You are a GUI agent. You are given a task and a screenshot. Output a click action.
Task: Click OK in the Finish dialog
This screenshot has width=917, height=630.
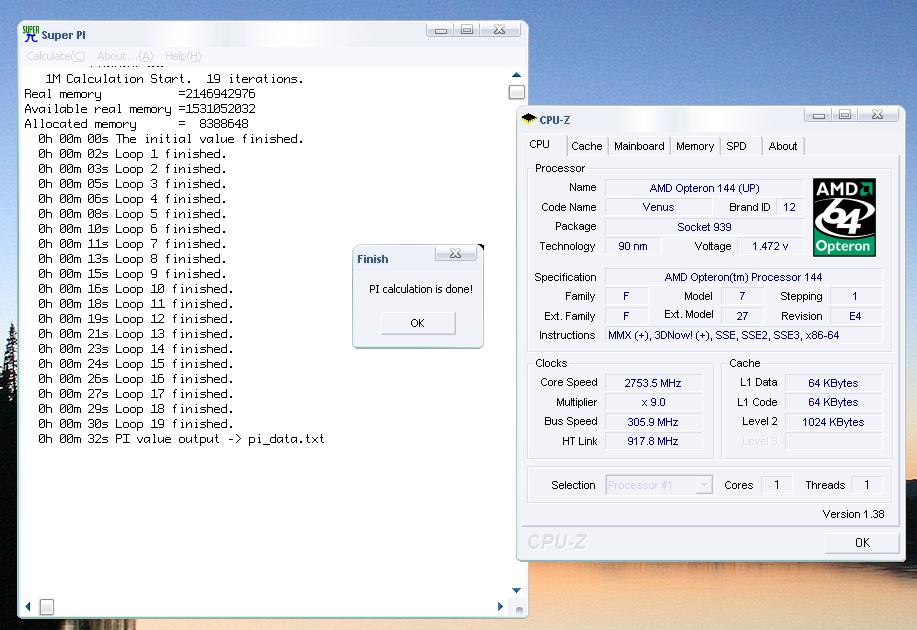[x=418, y=323]
